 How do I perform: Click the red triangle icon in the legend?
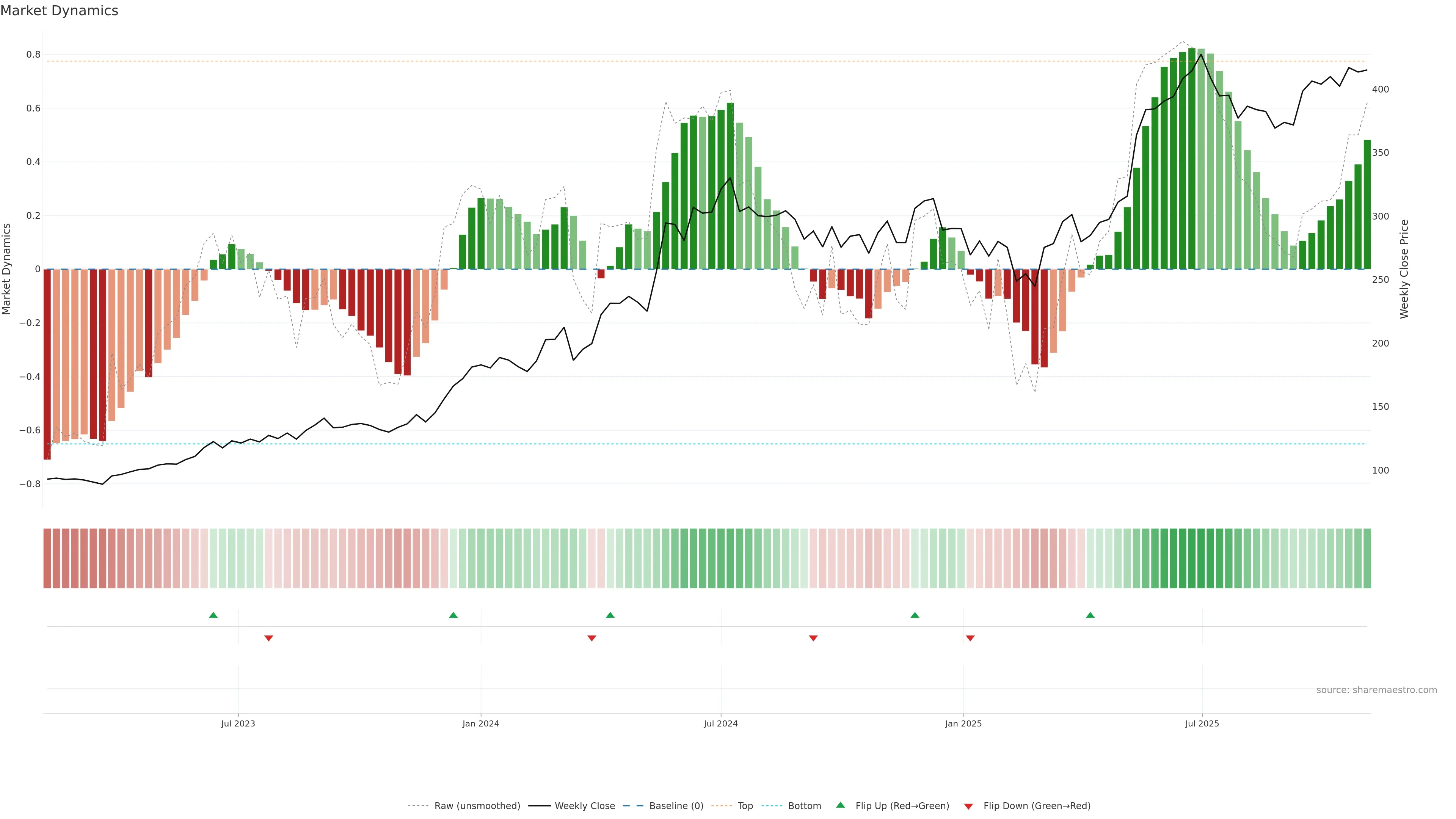coord(968,806)
